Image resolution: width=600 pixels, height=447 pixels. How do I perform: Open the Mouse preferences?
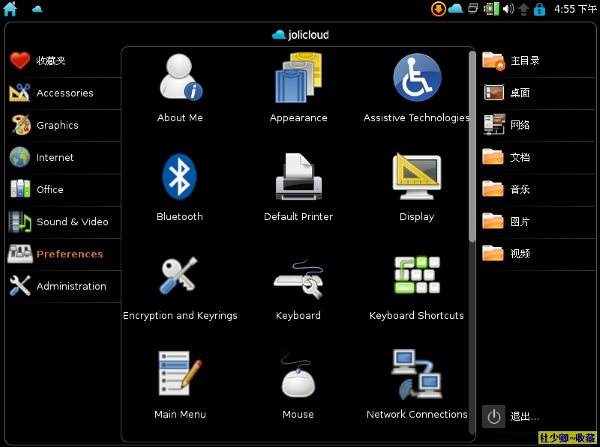[298, 385]
